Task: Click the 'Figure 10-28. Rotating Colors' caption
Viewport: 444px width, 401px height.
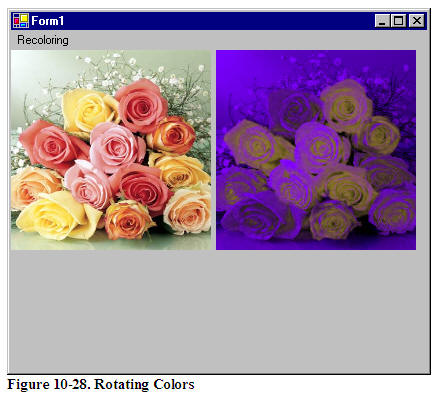Action: coord(101,384)
